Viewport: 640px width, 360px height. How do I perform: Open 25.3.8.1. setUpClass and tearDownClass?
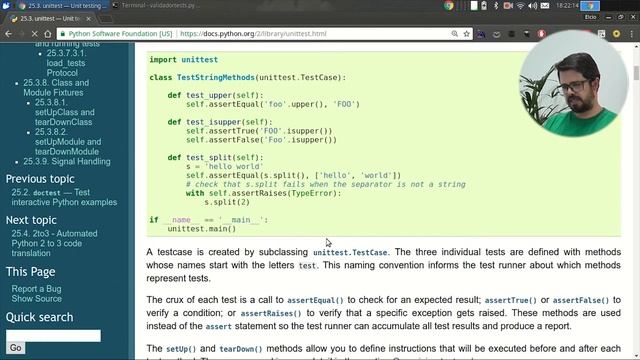point(64,112)
